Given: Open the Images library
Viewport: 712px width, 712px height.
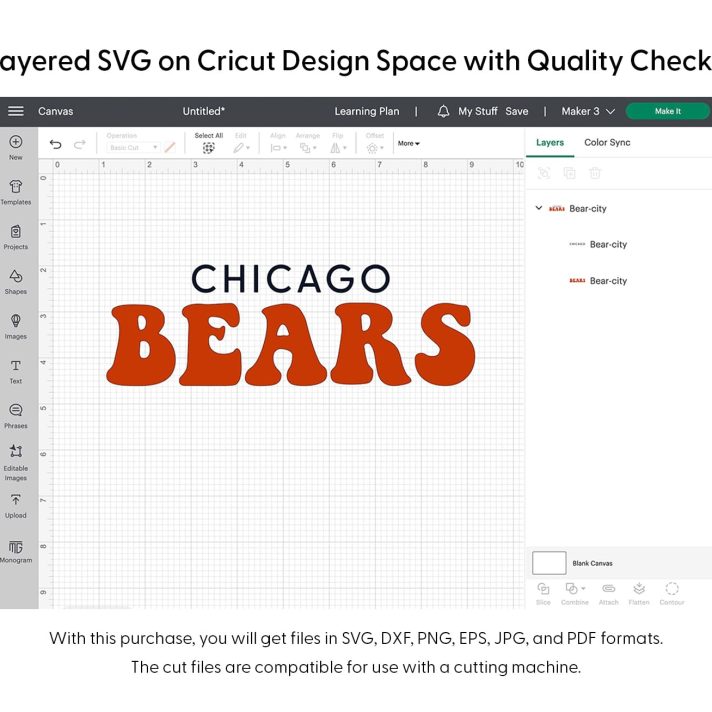Looking at the screenshot, I should pos(16,326).
